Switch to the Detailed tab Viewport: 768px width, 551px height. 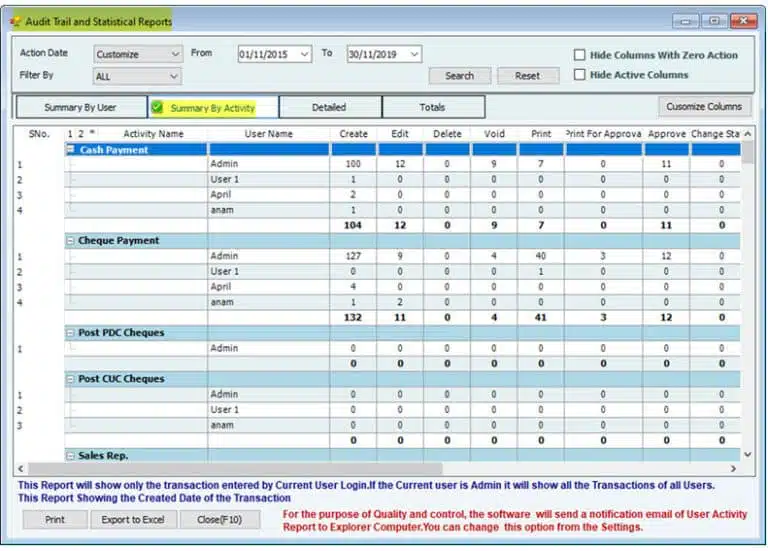coord(329,107)
